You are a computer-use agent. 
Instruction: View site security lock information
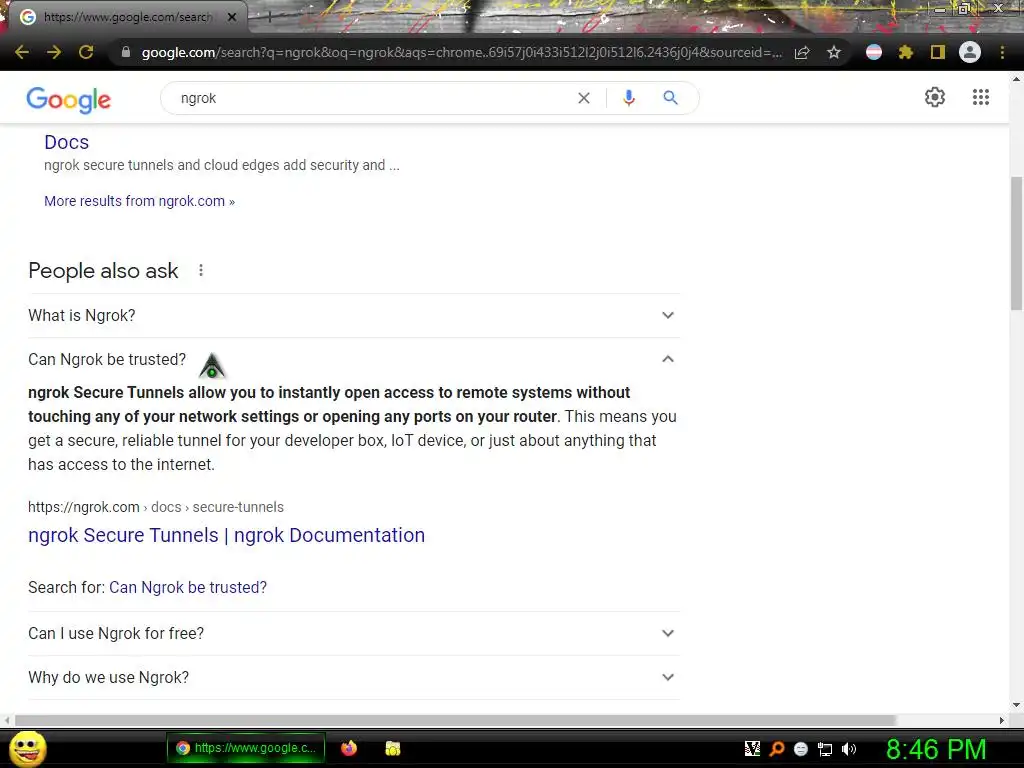click(126, 52)
